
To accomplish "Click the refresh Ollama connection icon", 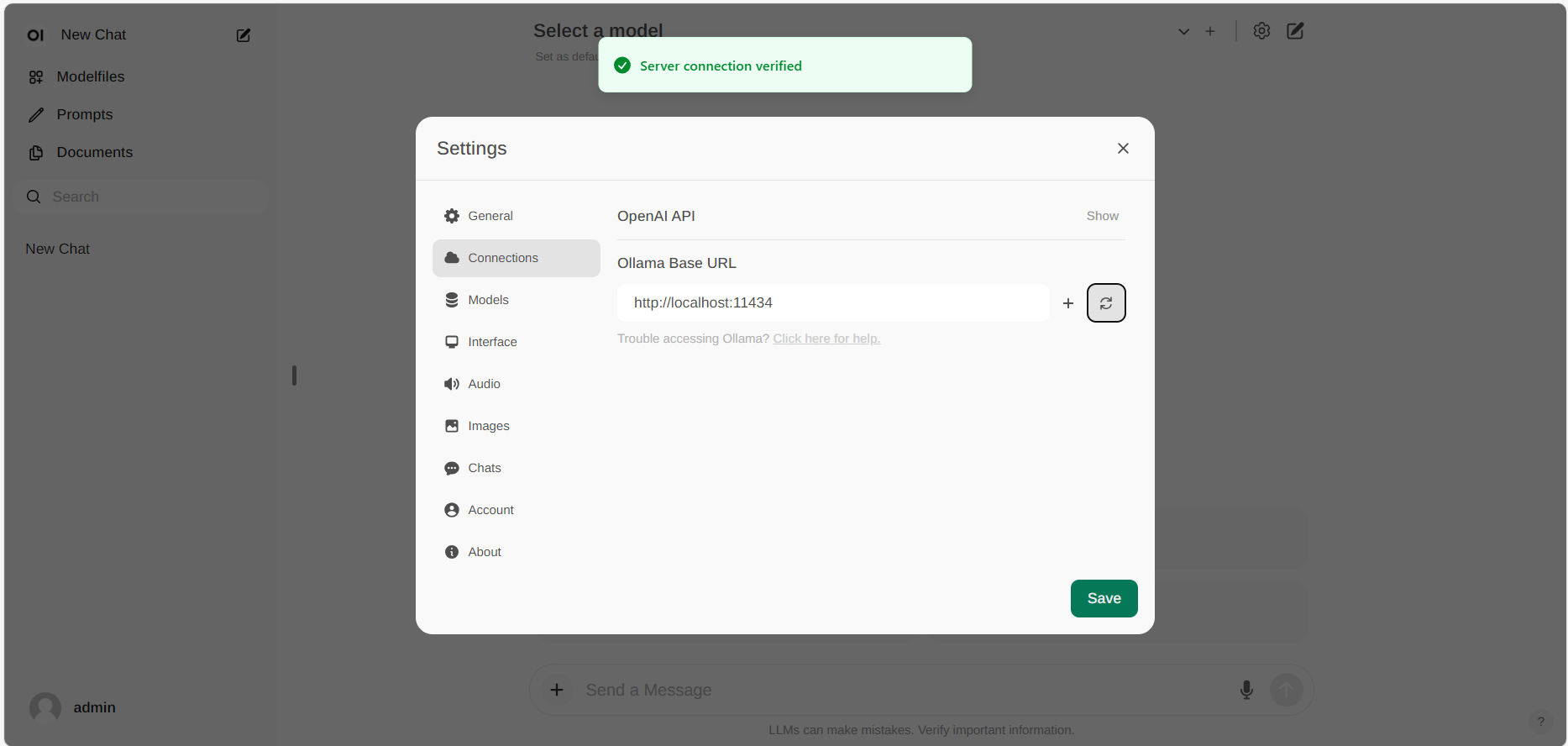I will pos(1105,303).
